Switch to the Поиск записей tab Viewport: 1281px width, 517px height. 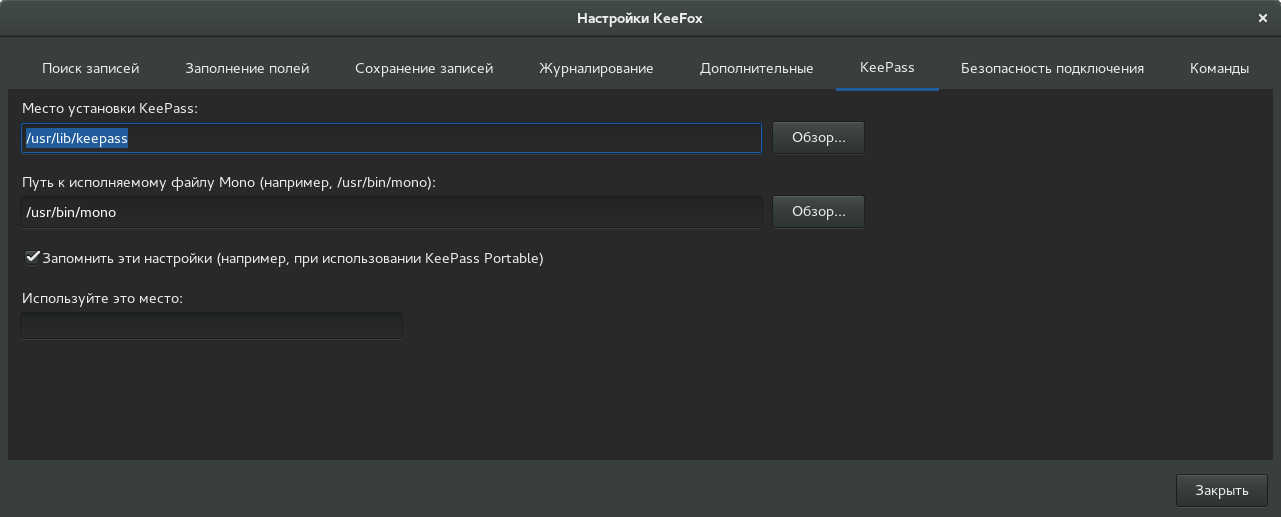(90, 68)
